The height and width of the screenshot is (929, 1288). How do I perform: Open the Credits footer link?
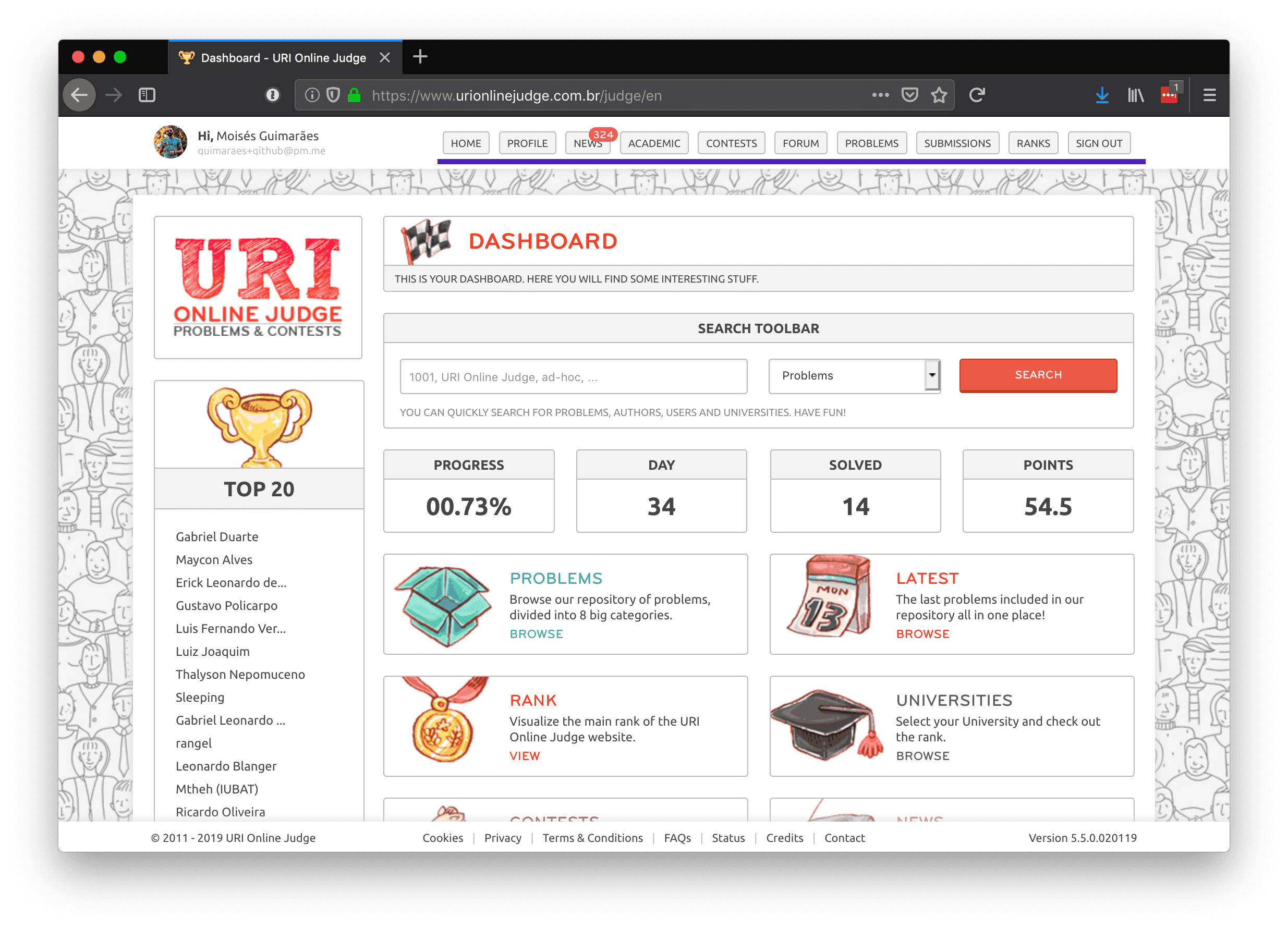785,838
